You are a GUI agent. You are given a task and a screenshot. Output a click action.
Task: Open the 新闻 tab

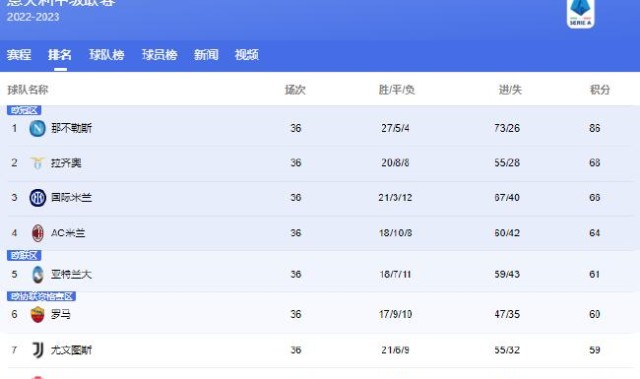(206, 55)
